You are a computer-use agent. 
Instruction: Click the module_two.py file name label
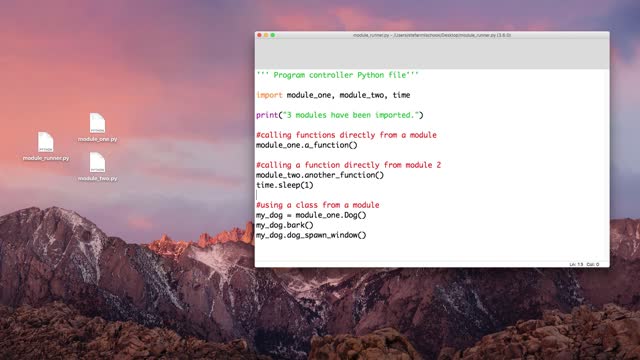coord(98,178)
